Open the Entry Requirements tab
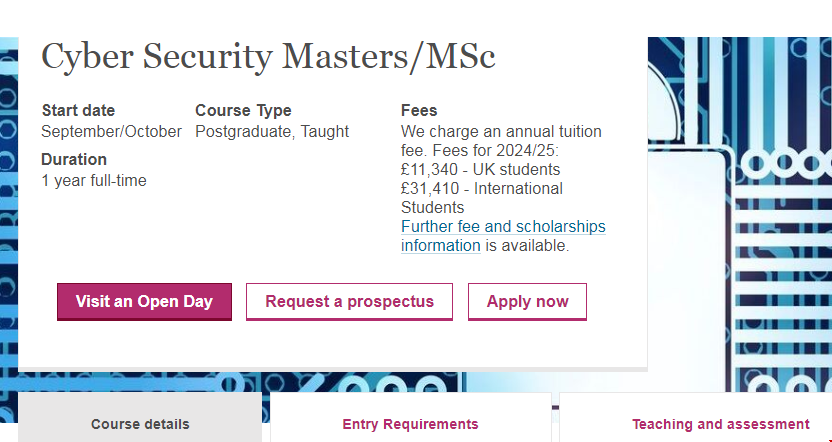This screenshot has width=832, height=442. (x=410, y=424)
